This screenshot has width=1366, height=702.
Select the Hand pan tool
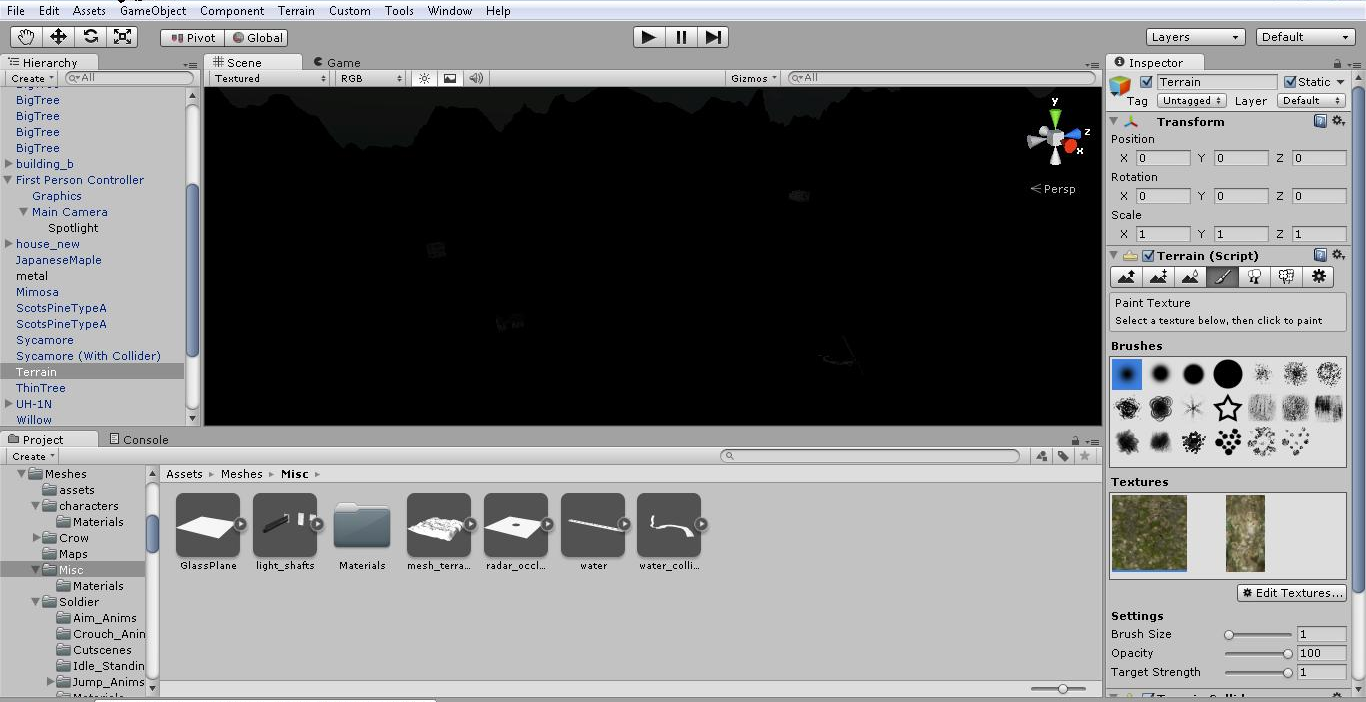(27, 37)
